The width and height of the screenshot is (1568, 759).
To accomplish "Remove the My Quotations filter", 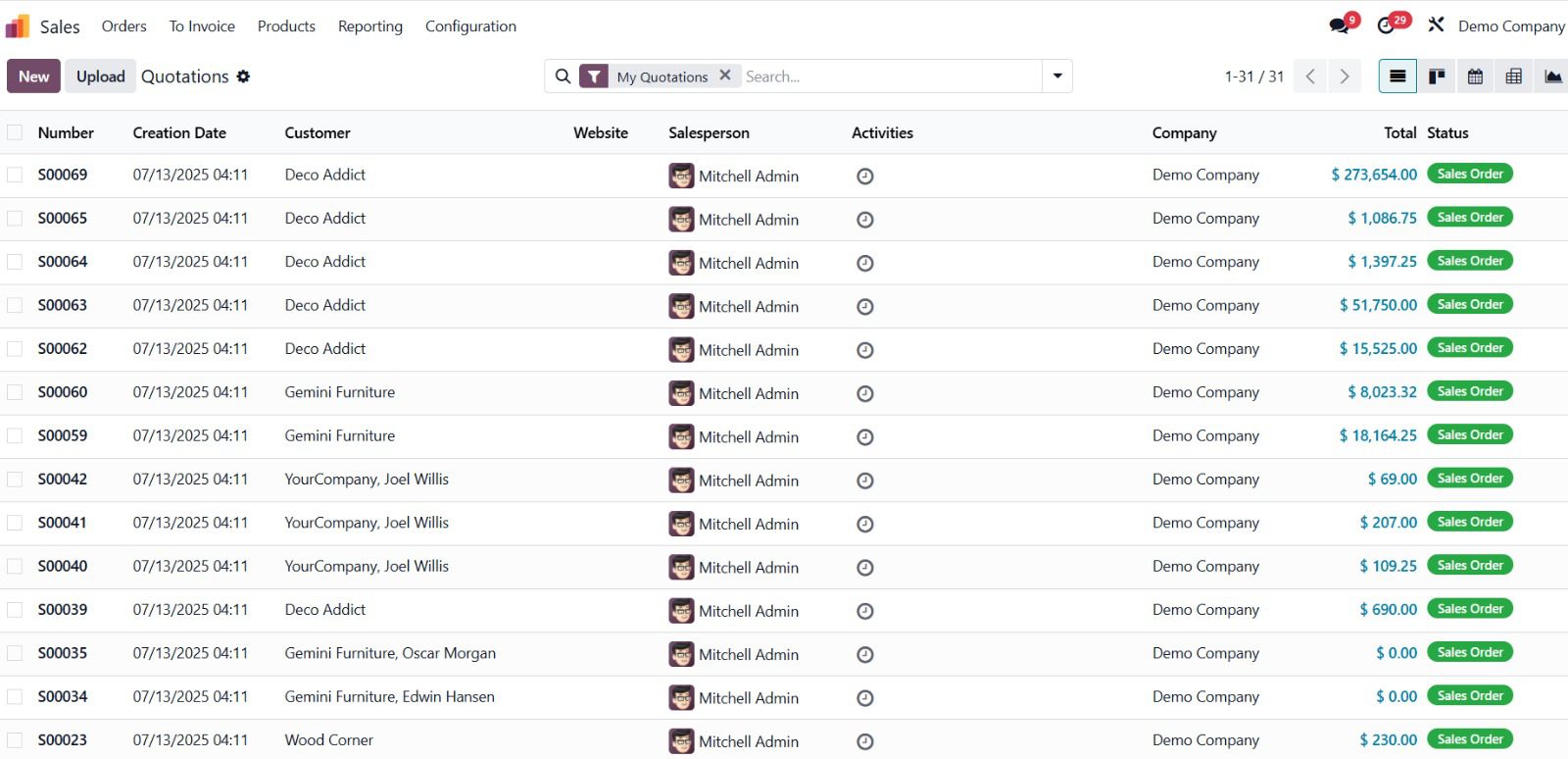I will [725, 76].
